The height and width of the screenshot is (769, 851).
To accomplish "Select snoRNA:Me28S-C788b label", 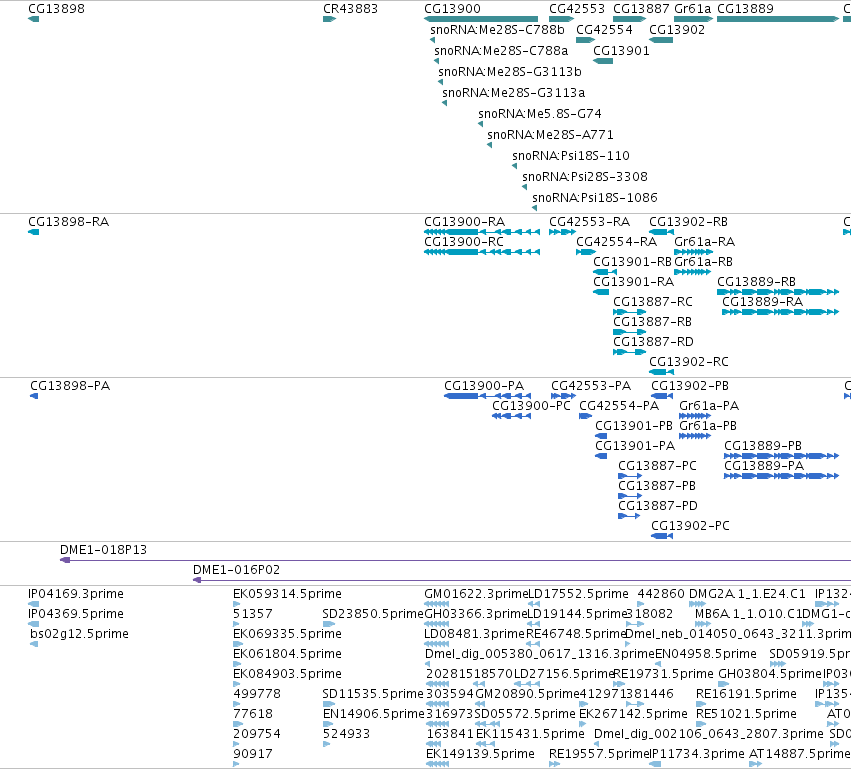I will (497, 30).
